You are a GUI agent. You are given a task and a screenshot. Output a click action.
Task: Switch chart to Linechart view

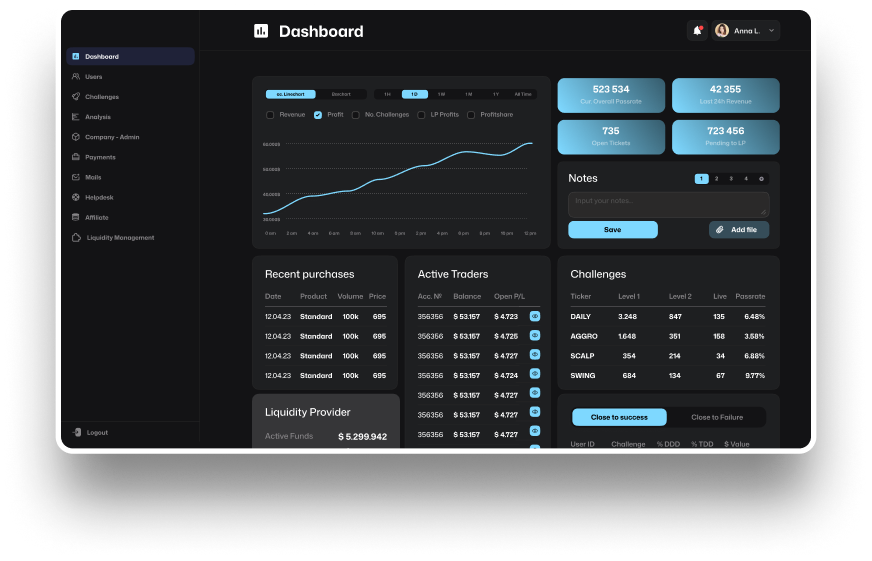pyautogui.click(x=290, y=95)
